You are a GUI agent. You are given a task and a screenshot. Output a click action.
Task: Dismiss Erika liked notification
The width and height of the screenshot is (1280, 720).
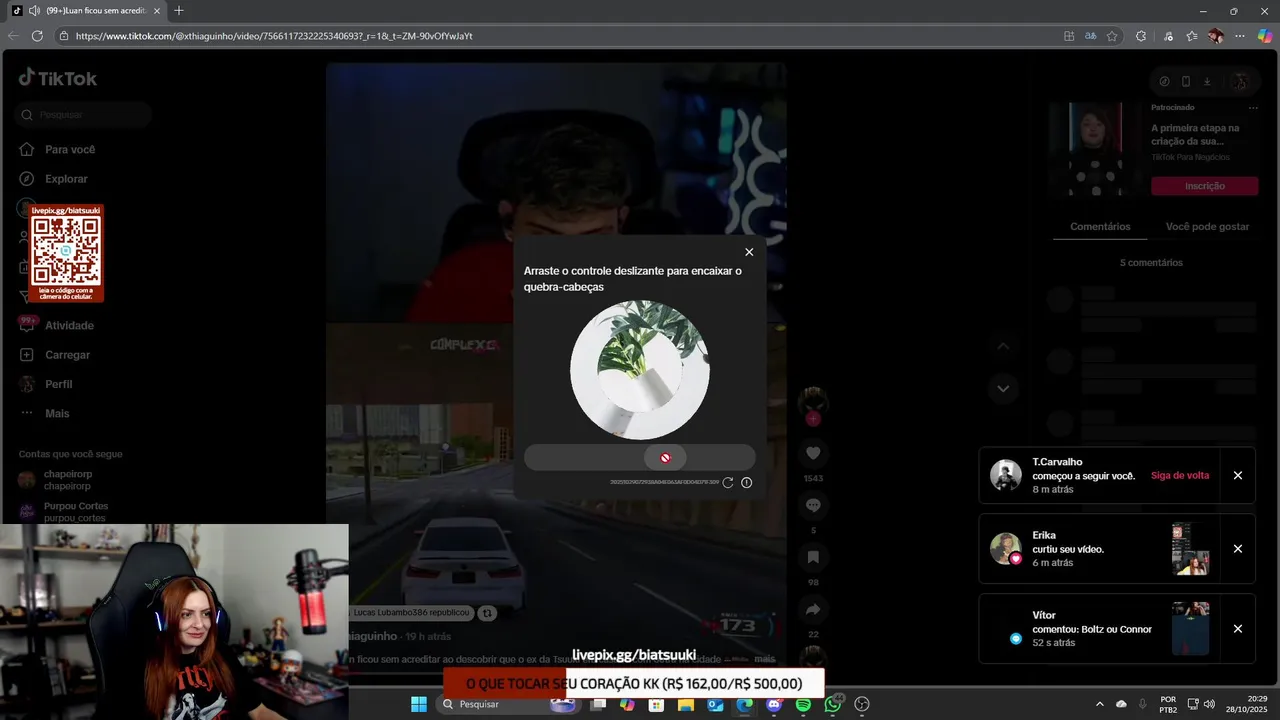[1238, 549]
